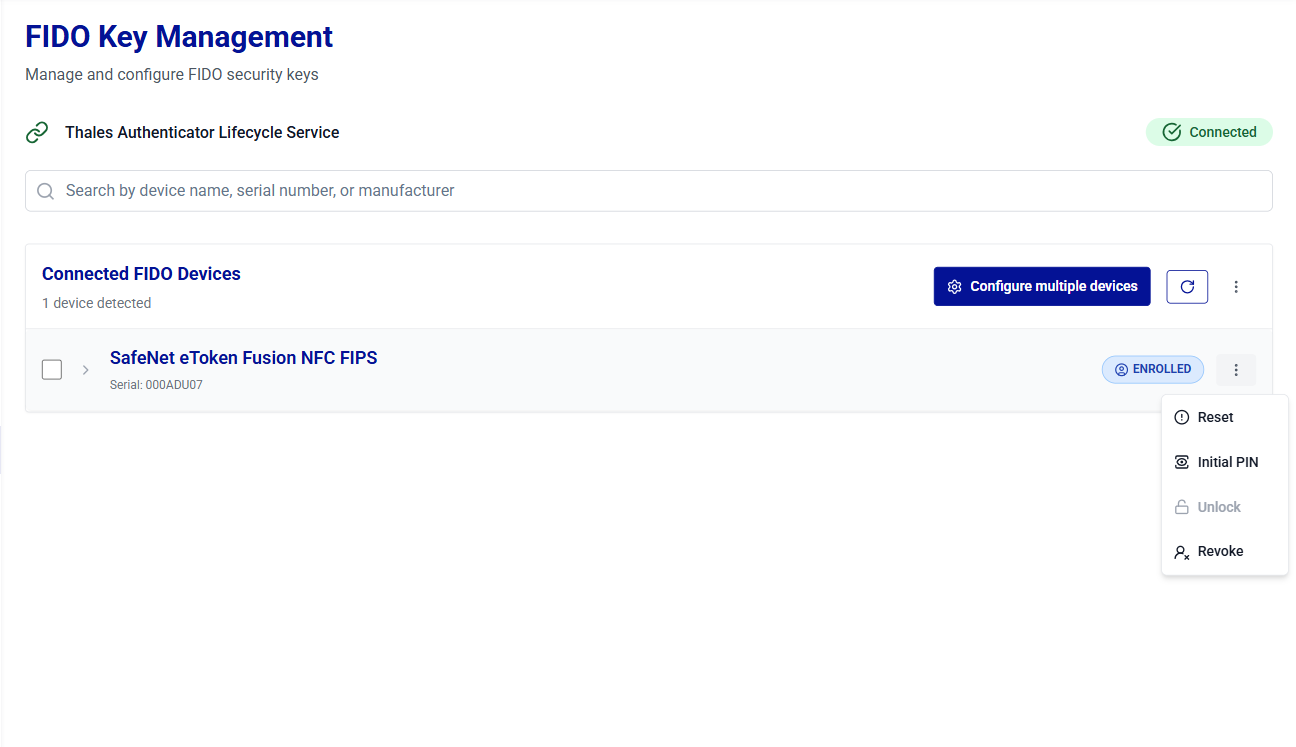Focus the device search input field
The height and width of the screenshot is (747, 1296).
[649, 191]
